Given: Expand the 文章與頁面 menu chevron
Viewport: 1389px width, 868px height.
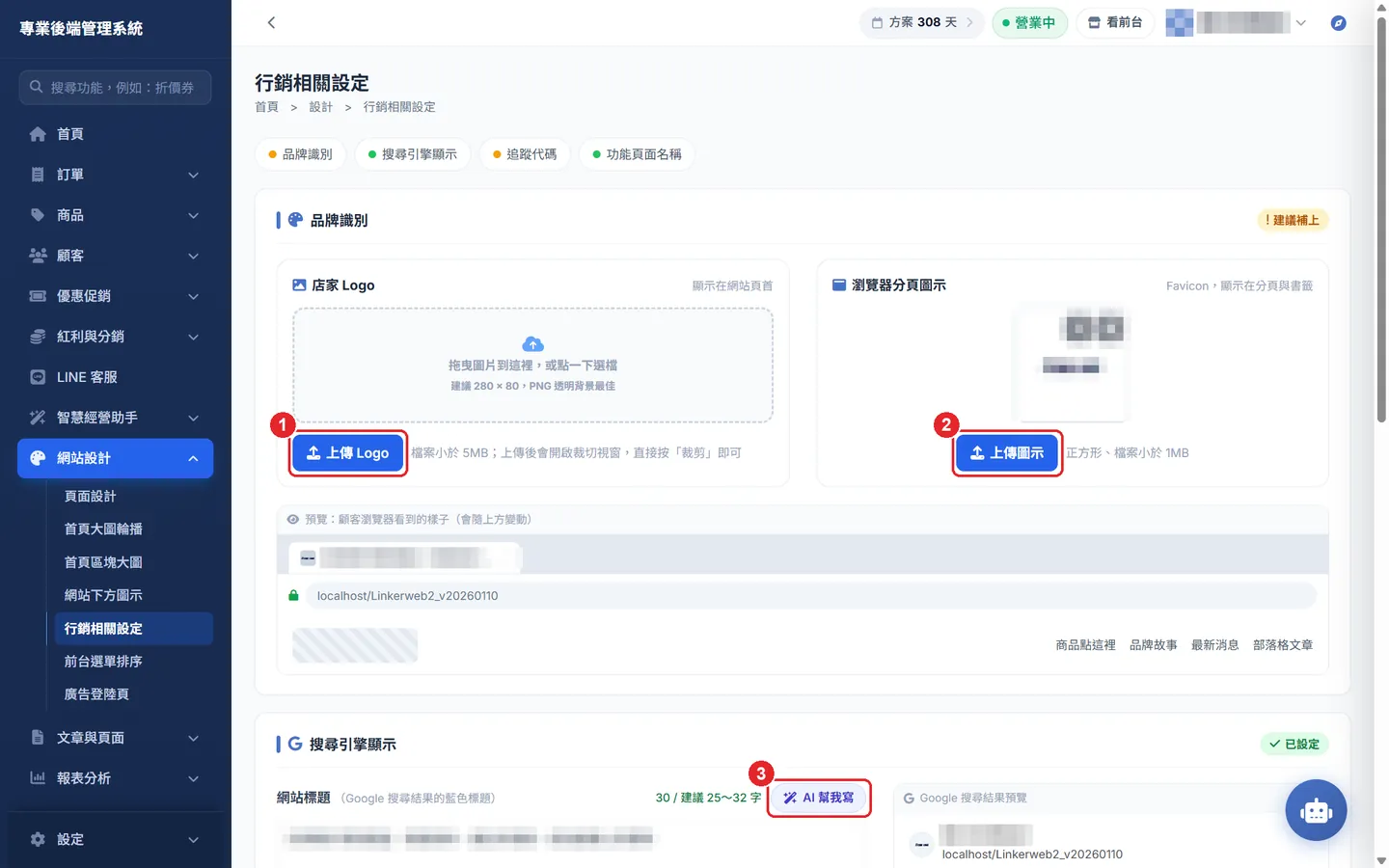Looking at the screenshot, I should tap(193, 738).
